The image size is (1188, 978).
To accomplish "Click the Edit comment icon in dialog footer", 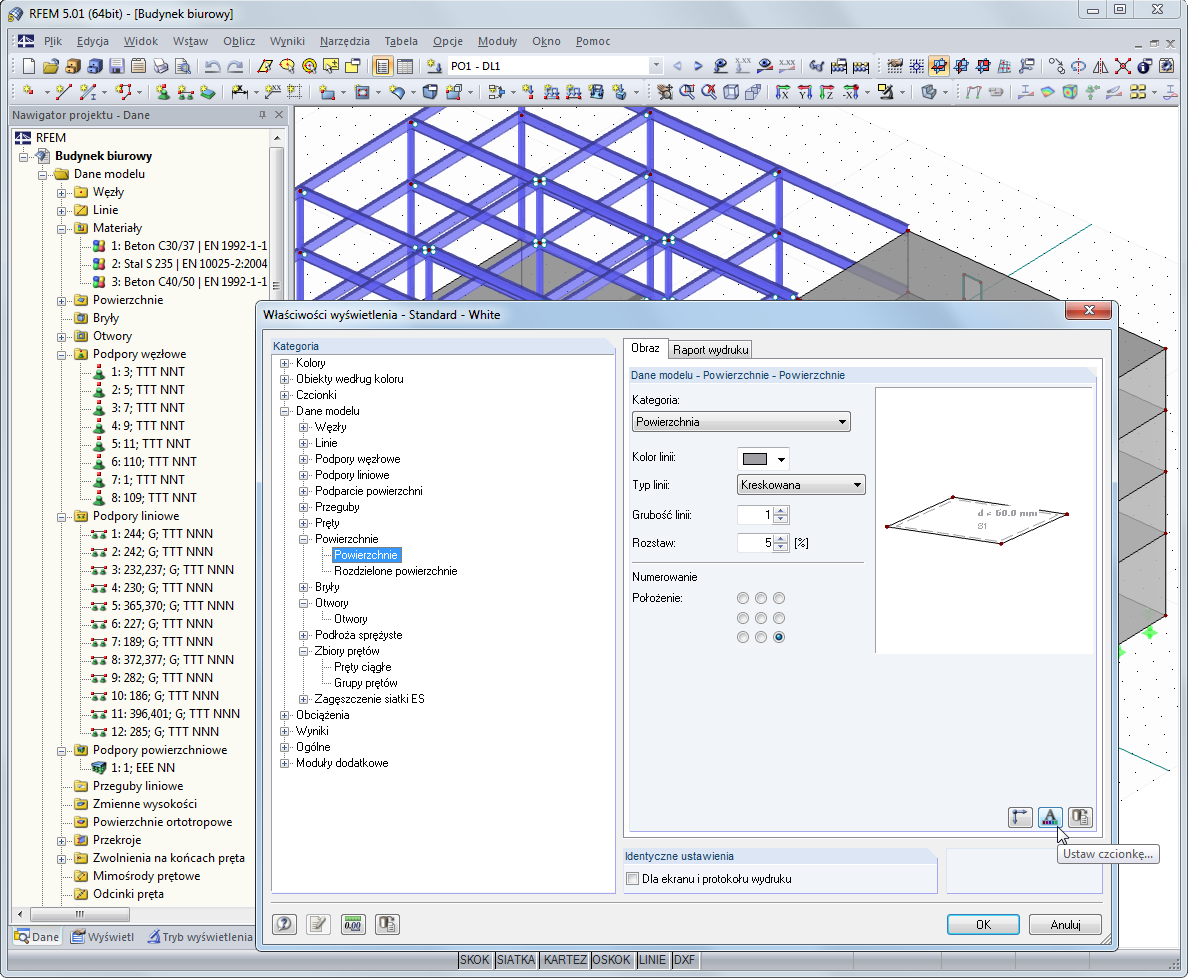I will 318,924.
